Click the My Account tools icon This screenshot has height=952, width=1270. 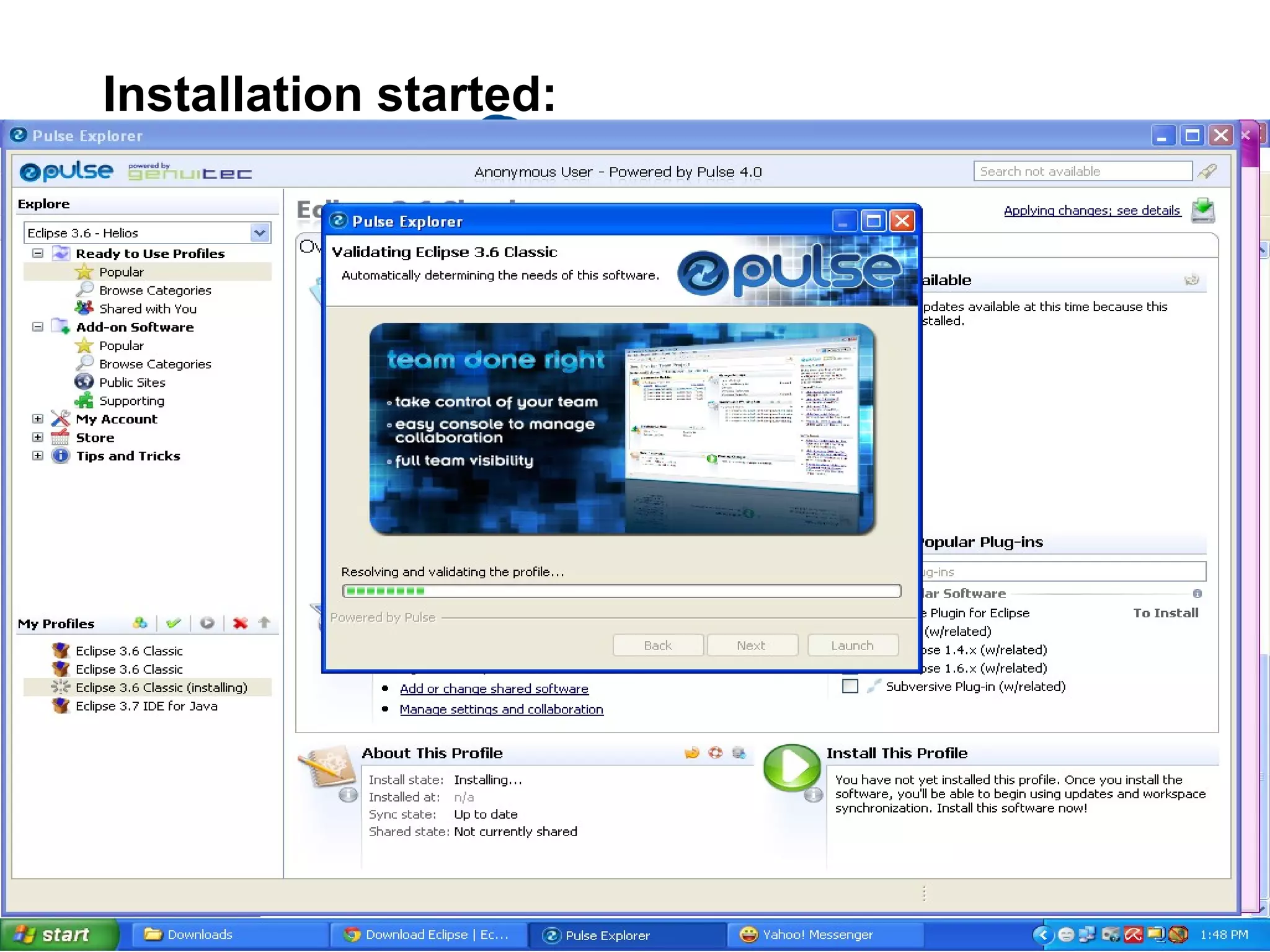pyautogui.click(x=60, y=419)
